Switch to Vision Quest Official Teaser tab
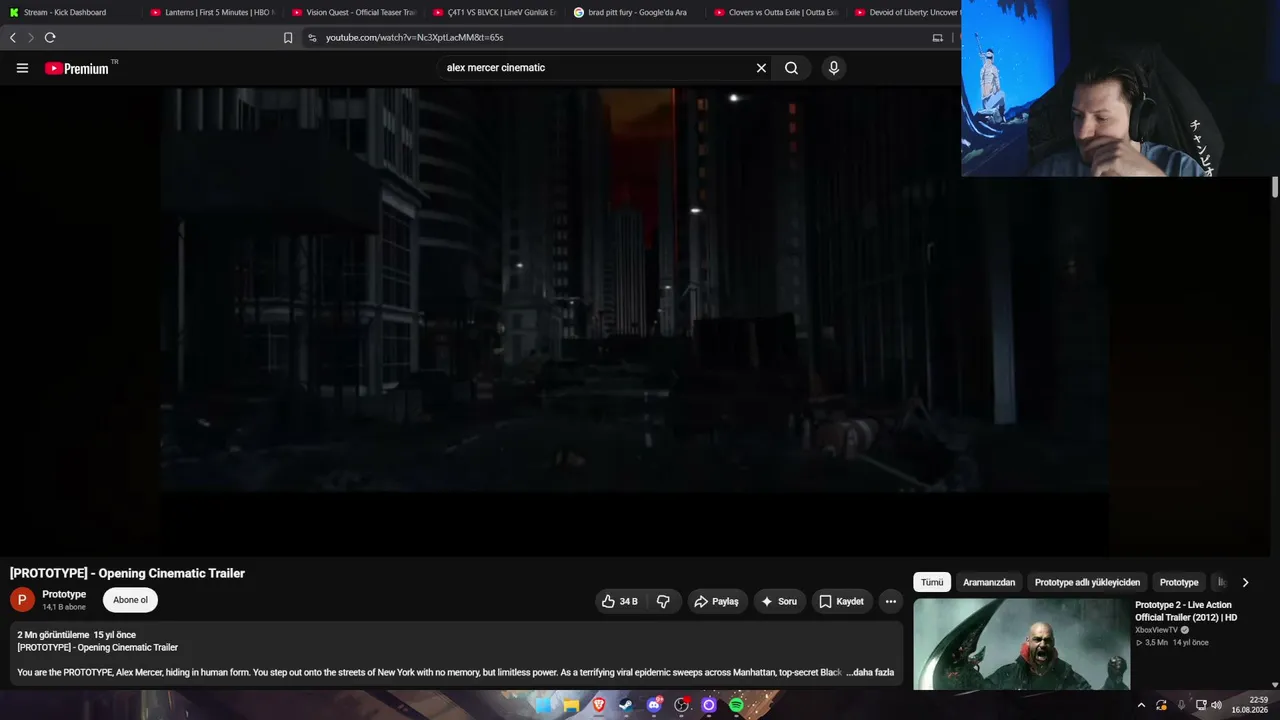Image resolution: width=1280 pixels, height=720 pixels. pos(354,12)
